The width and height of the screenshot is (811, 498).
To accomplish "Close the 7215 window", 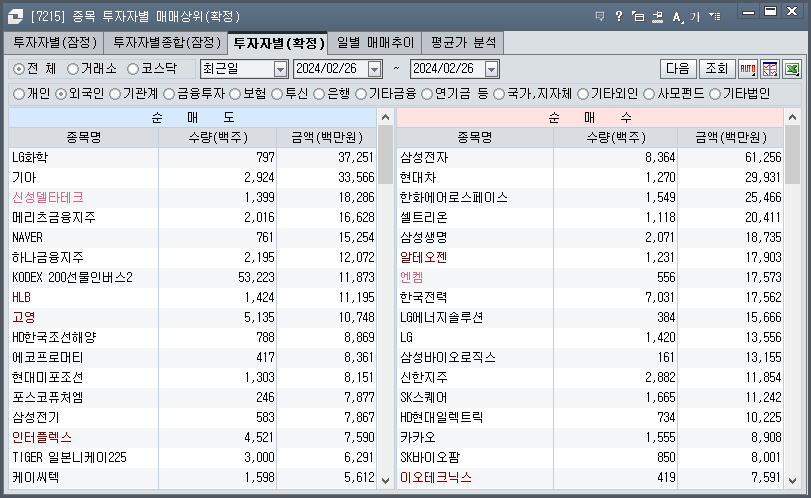I will tap(792, 12).
